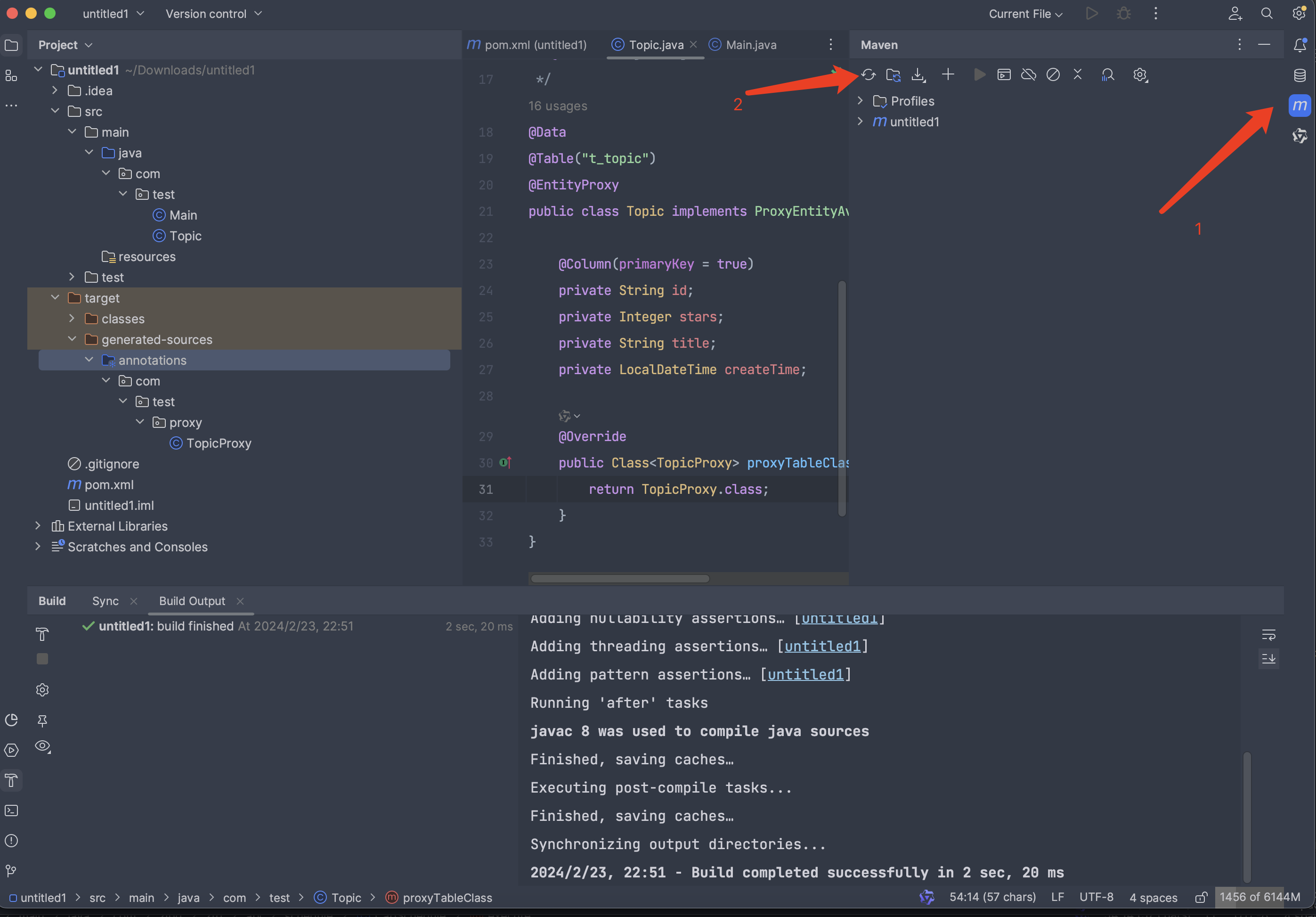
Task: Open Terminal tool window icon
Action: 11,811
